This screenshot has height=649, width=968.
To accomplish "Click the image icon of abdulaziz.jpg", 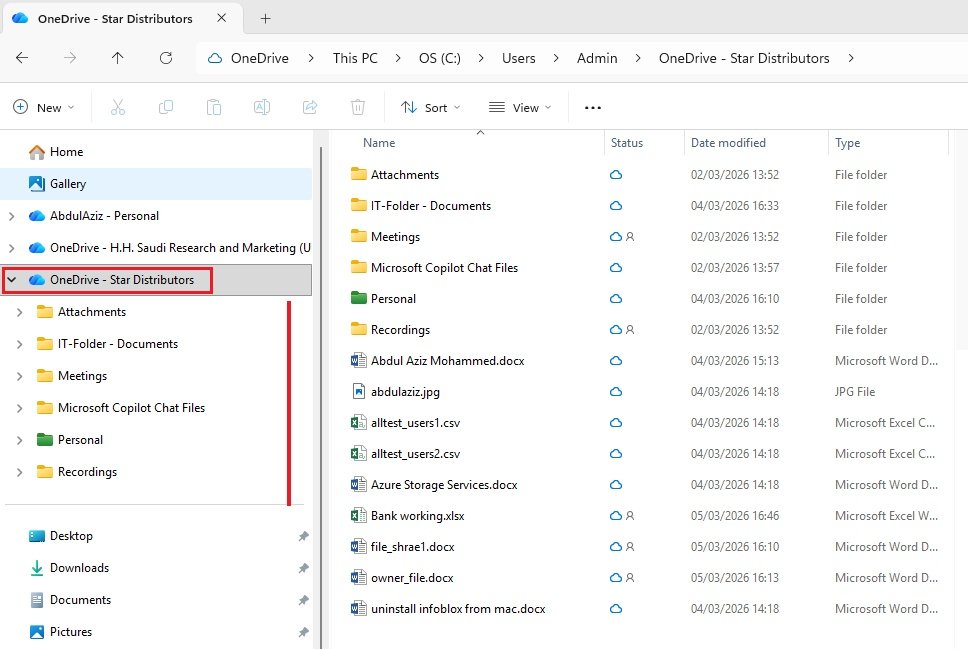I will tap(359, 391).
